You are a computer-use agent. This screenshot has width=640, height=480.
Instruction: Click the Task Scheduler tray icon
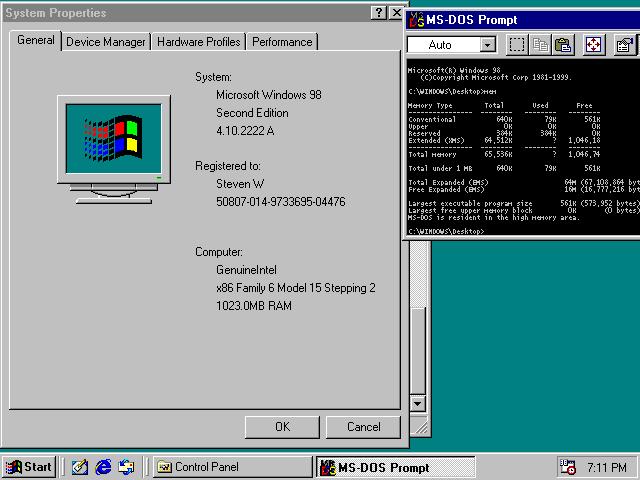coord(567,467)
